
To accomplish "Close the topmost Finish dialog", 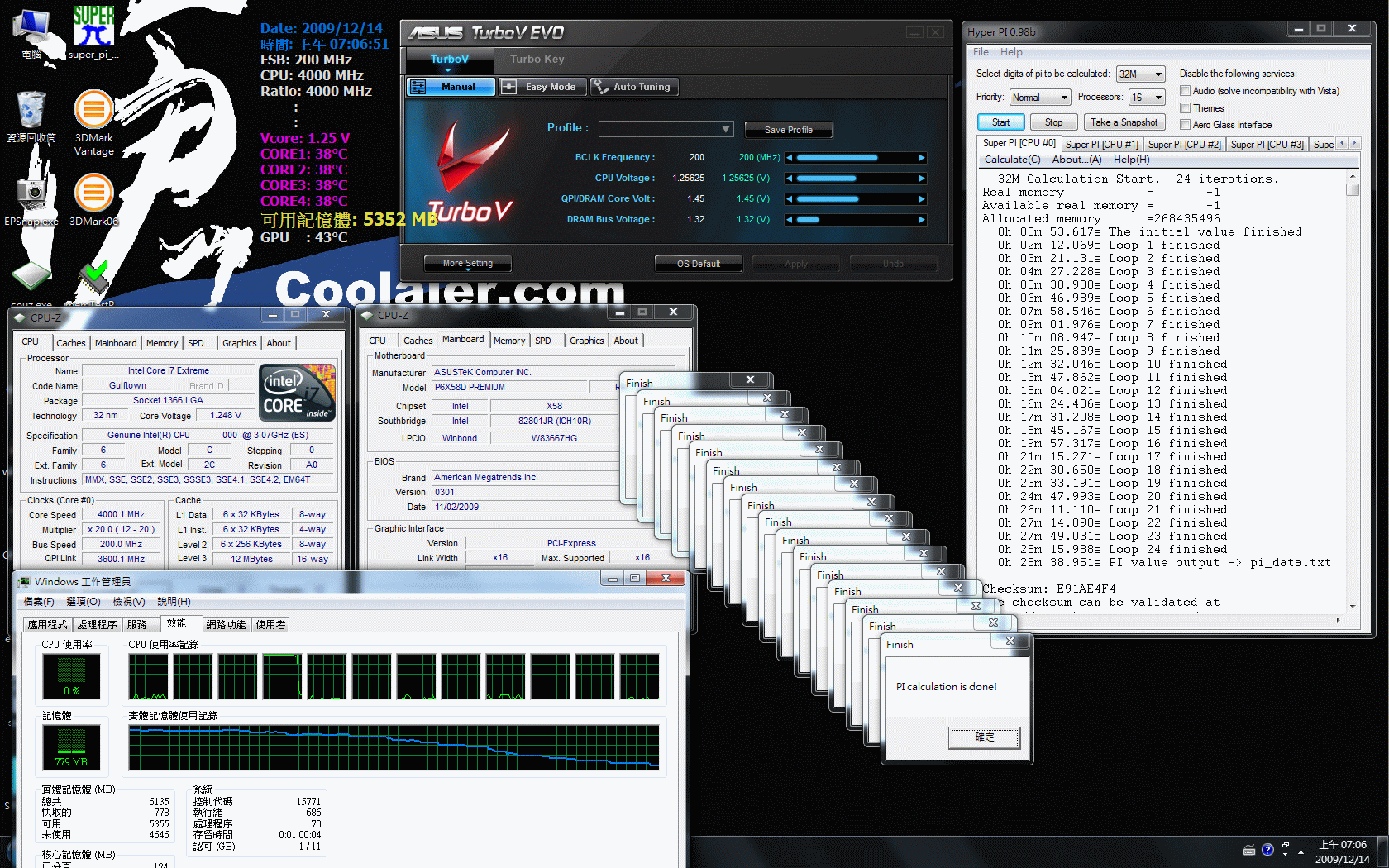I will pos(1010,641).
